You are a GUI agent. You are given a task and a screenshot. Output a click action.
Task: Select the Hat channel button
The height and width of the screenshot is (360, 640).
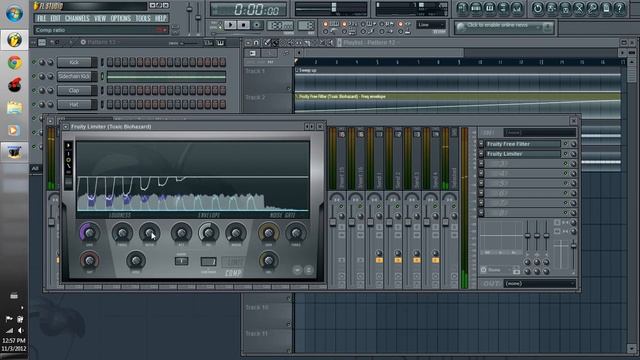pos(74,104)
